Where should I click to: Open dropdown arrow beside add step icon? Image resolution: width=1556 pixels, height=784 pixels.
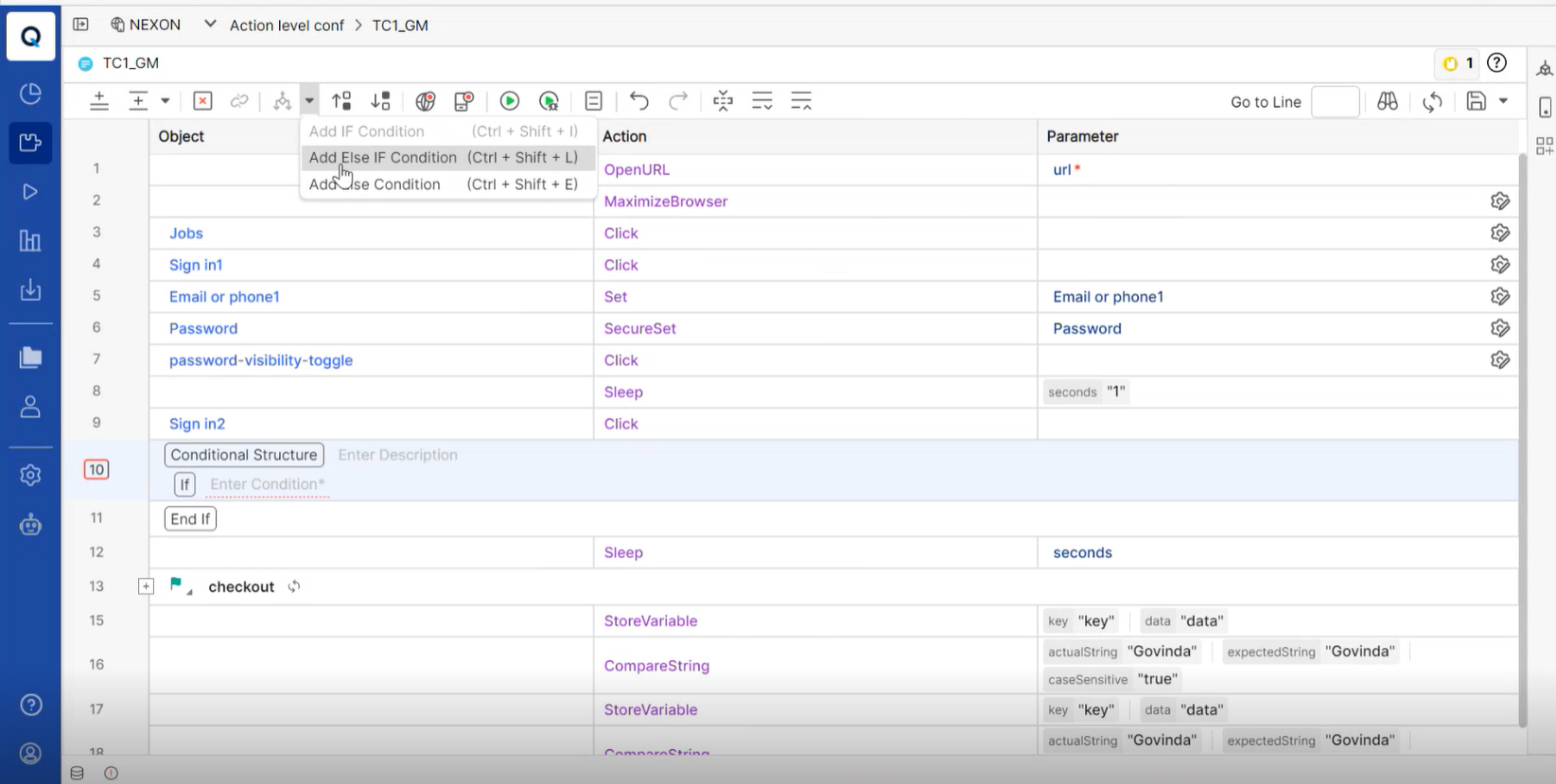point(165,101)
